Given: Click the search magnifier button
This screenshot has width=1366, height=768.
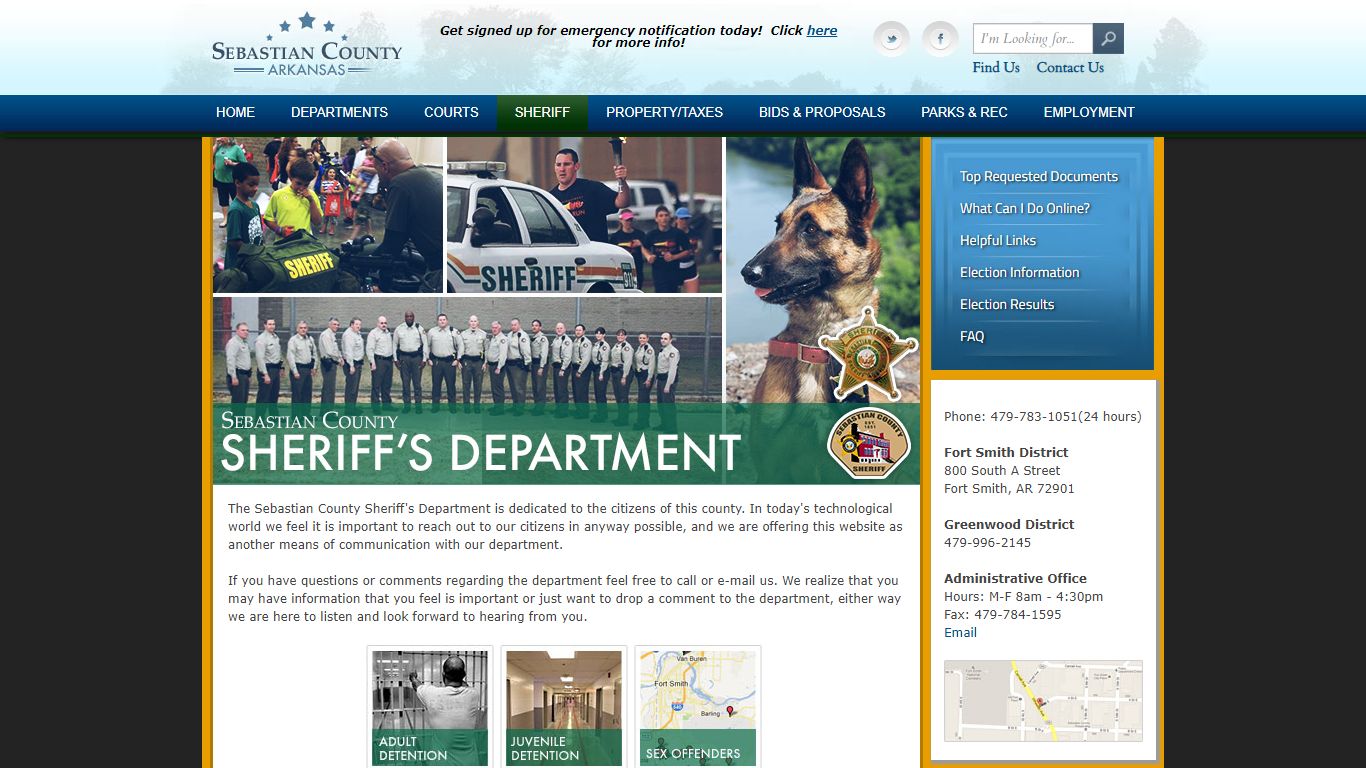Looking at the screenshot, I should [x=1108, y=39].
